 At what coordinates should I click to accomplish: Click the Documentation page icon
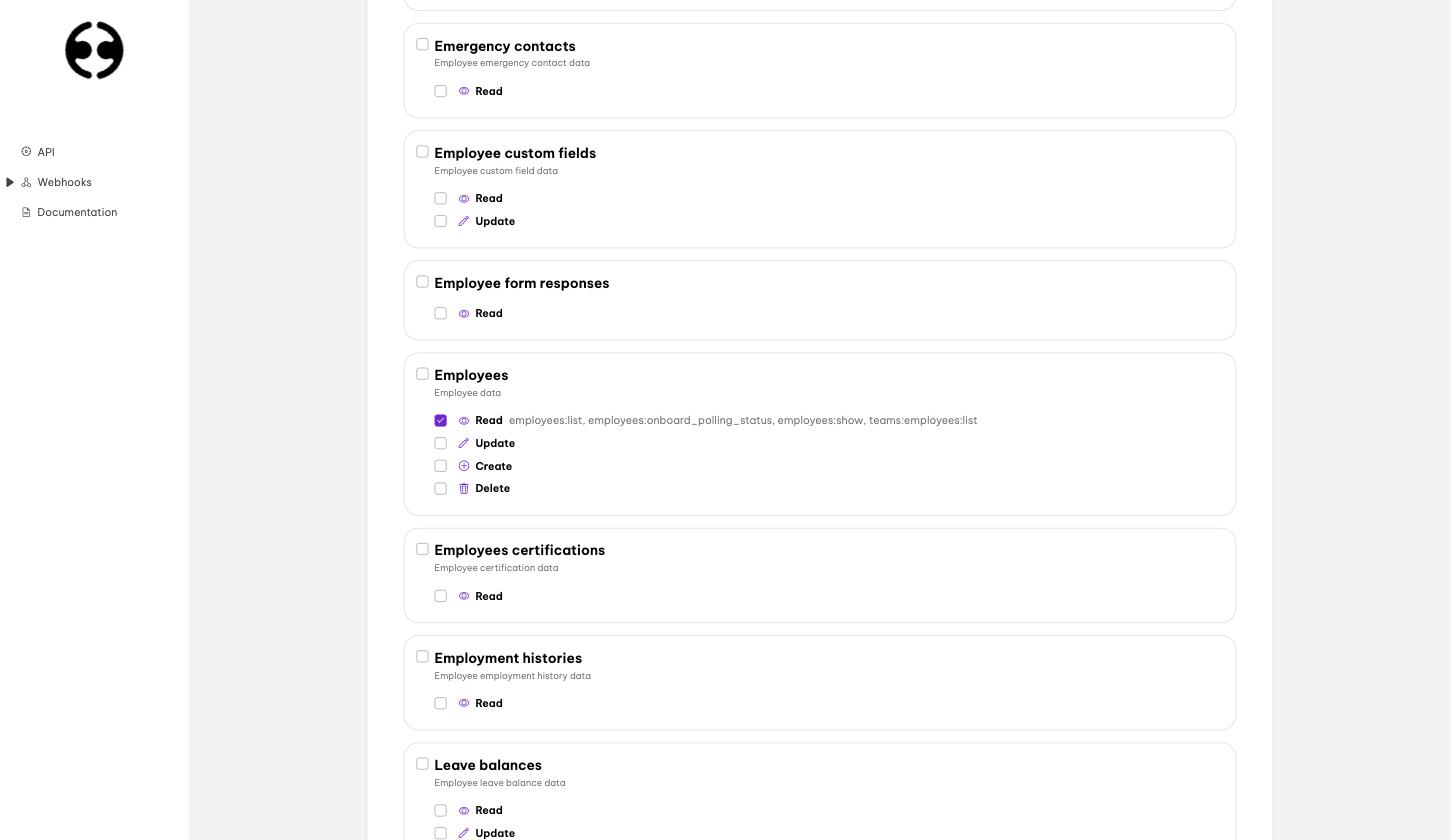pos(26,212)
